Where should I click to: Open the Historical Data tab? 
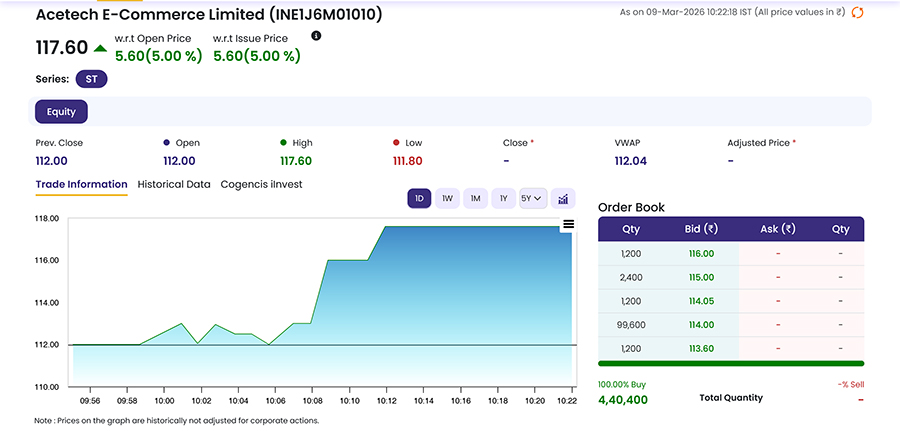[174, 184]
